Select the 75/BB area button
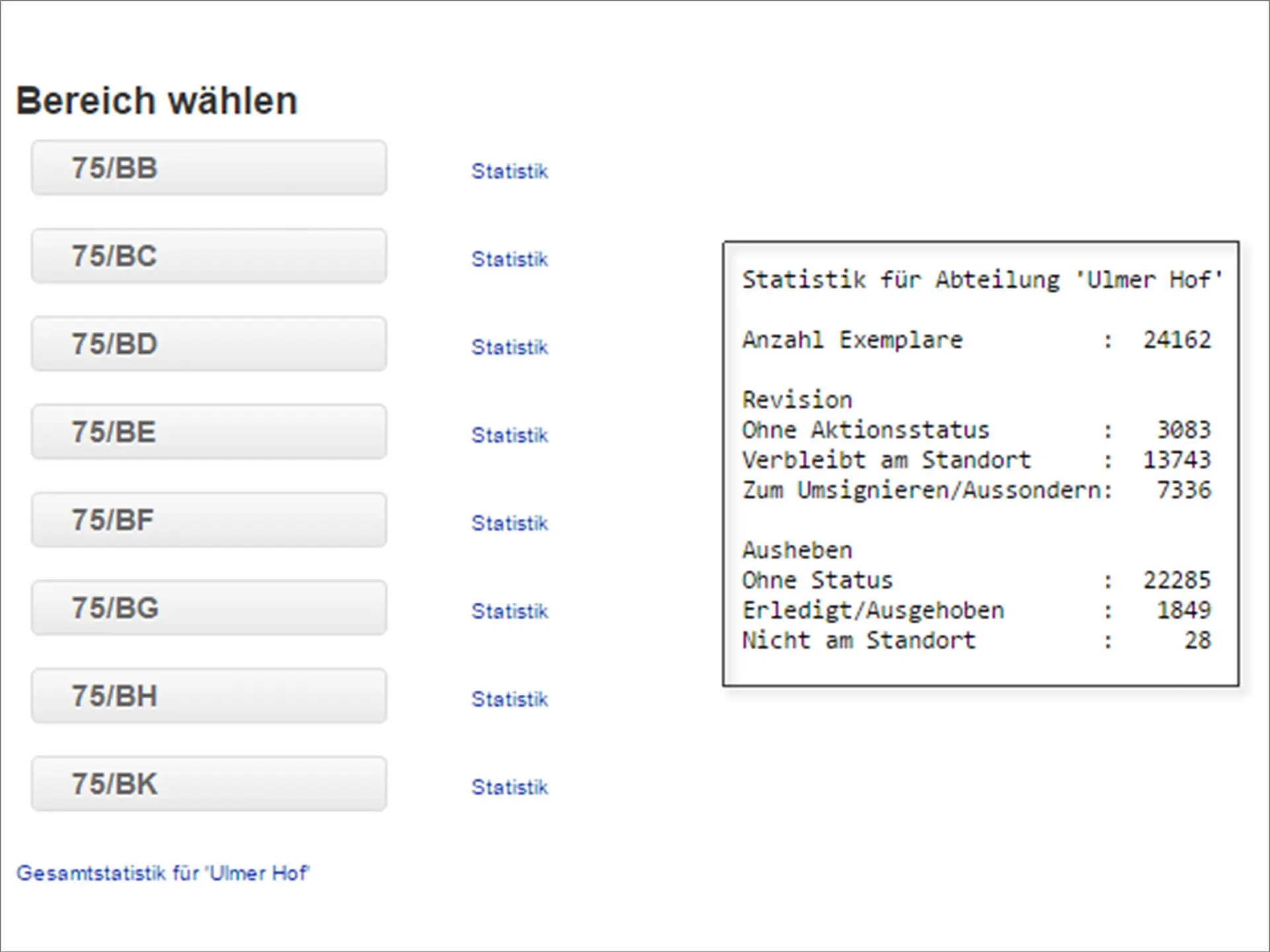Screen dimensions: 1270x952 pyautogui.click(x=209, y=167)
